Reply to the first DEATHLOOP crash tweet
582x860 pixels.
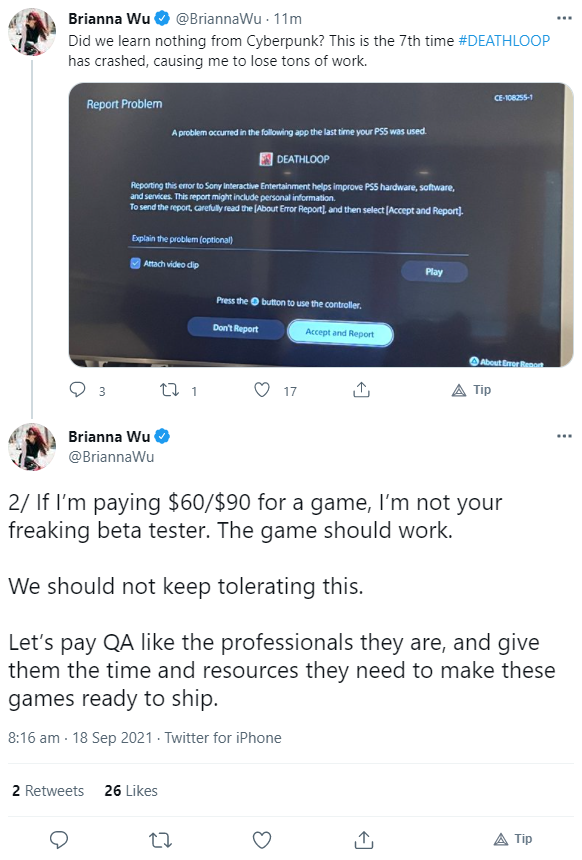coord(77,390)
